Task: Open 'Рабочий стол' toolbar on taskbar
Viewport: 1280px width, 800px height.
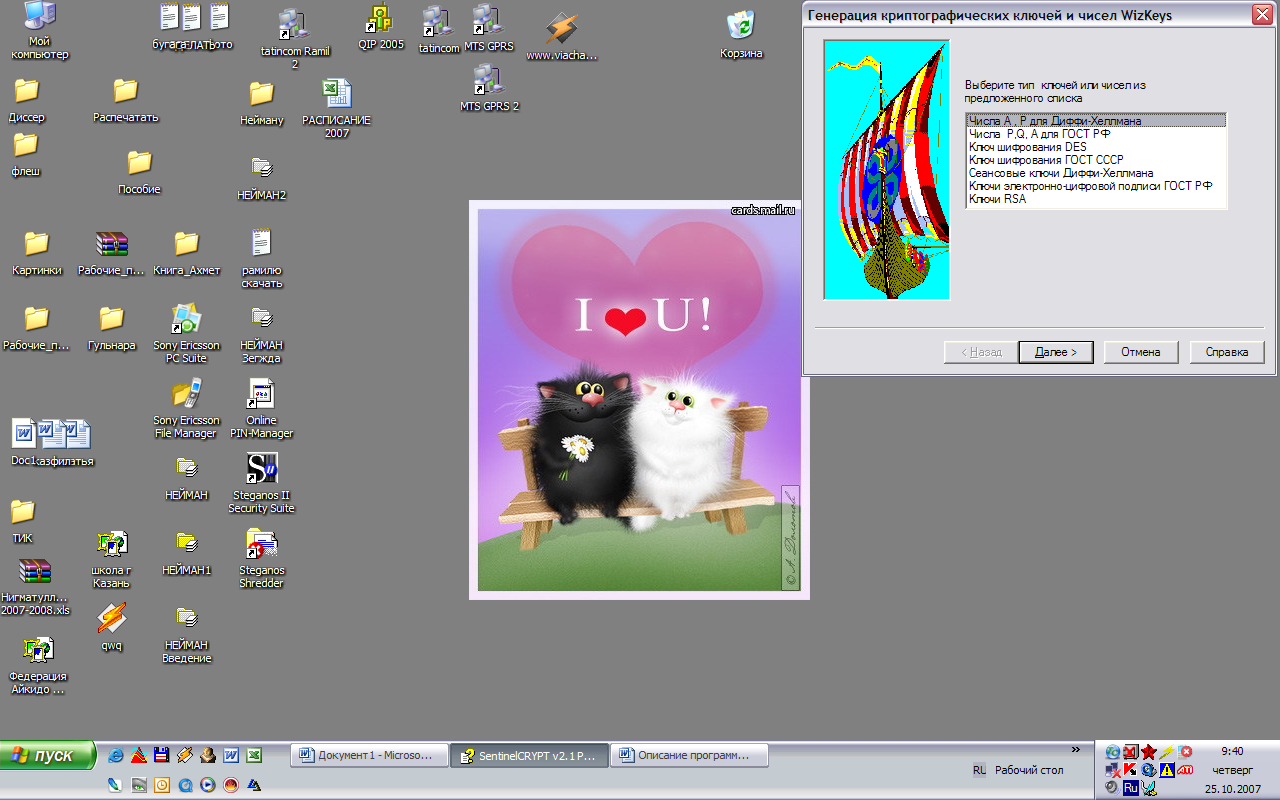Action: [1029, 770]
